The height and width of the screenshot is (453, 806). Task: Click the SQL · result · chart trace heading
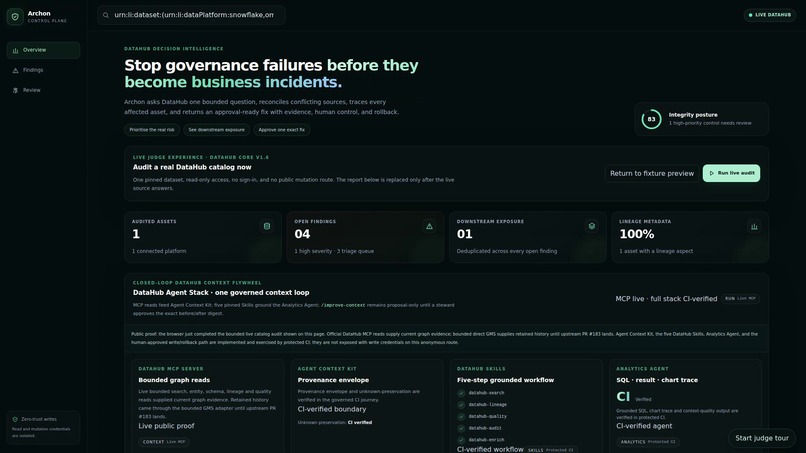[x=657, y=380]
